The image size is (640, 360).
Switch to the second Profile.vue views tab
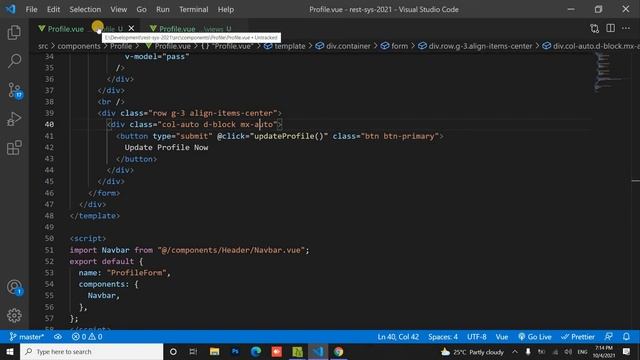point(193,29)
